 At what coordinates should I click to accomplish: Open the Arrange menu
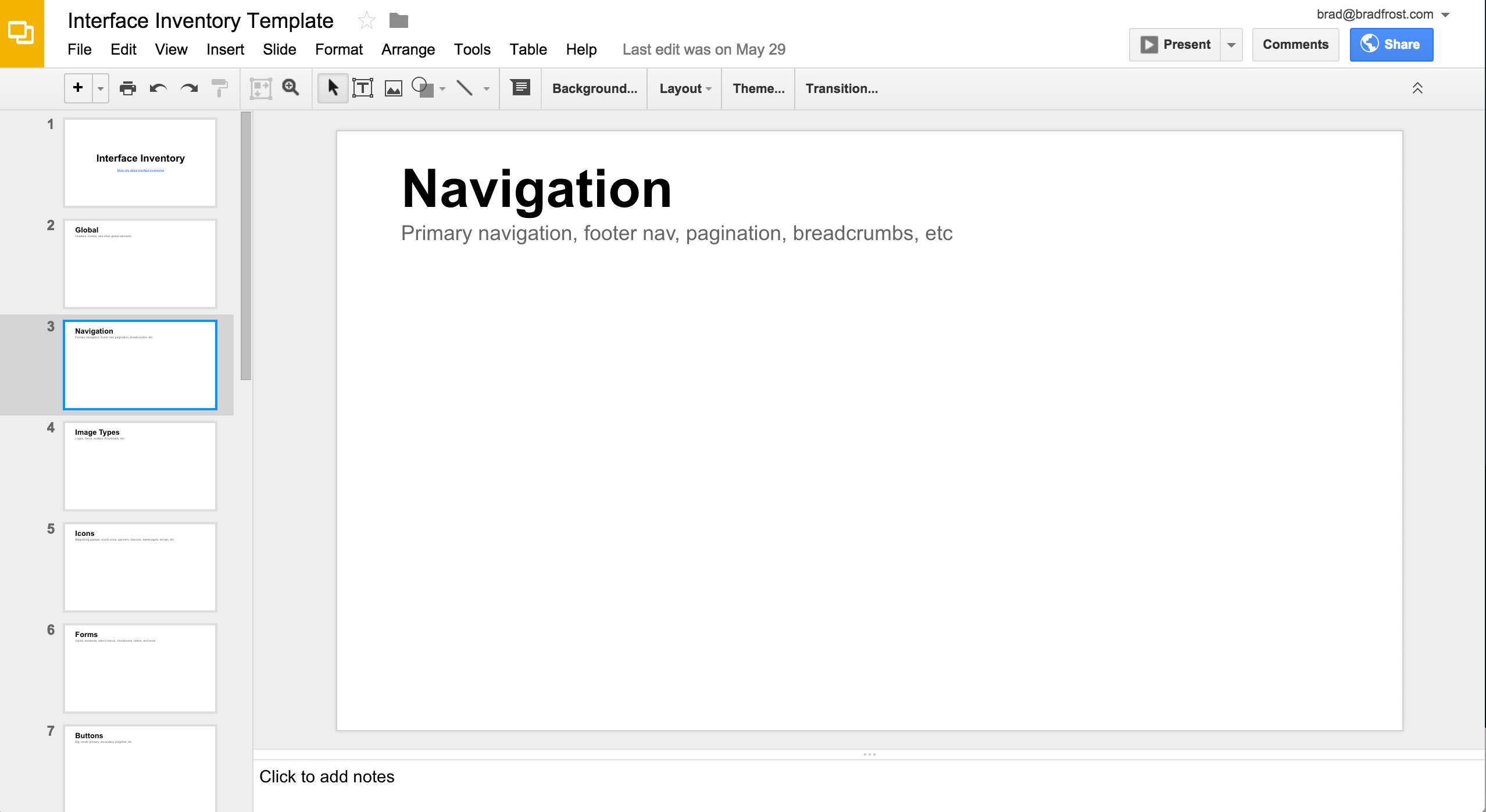[408, 49]
